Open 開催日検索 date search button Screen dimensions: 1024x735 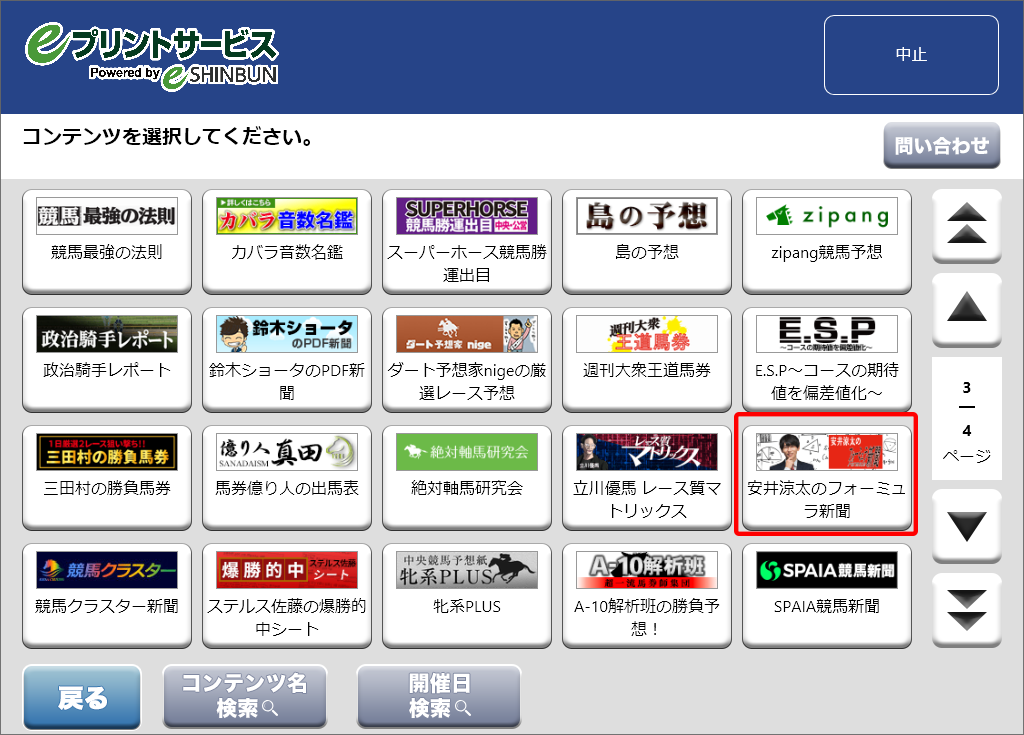439,696
